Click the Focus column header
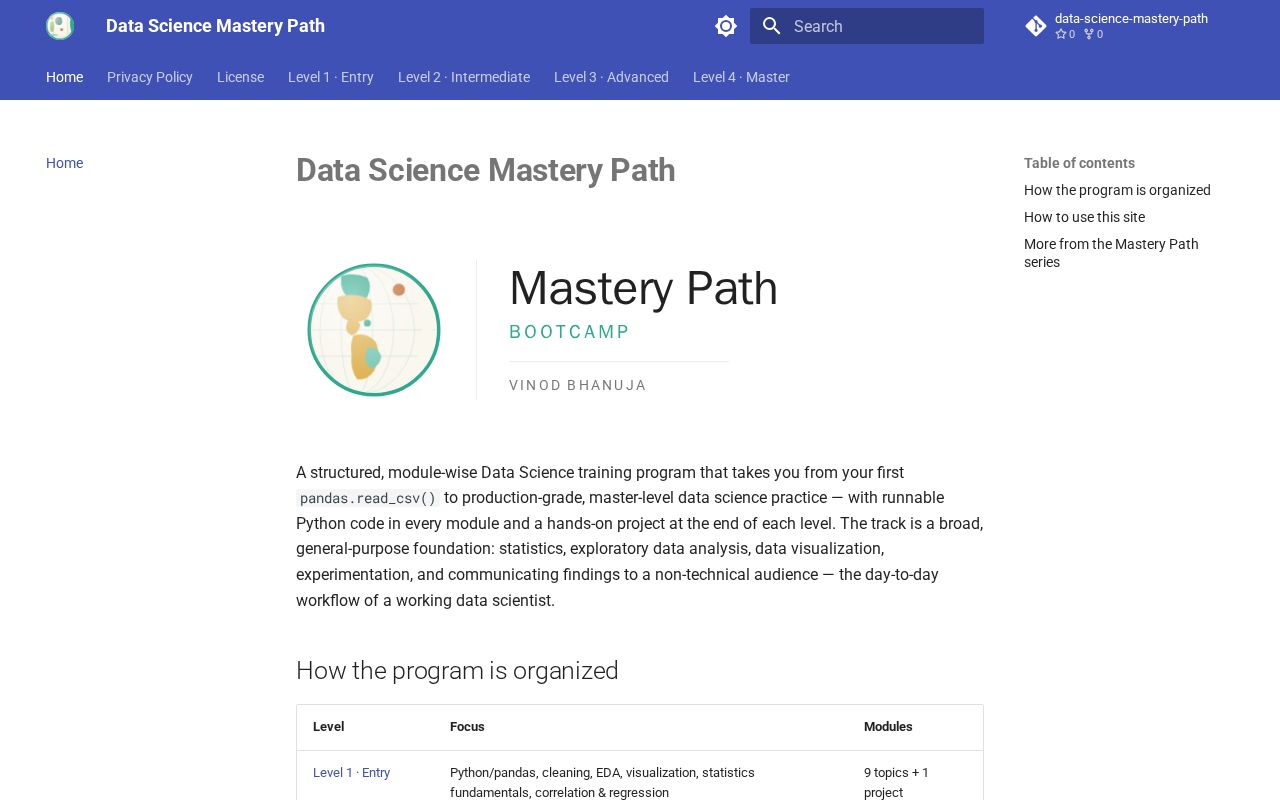 point(467,727)
